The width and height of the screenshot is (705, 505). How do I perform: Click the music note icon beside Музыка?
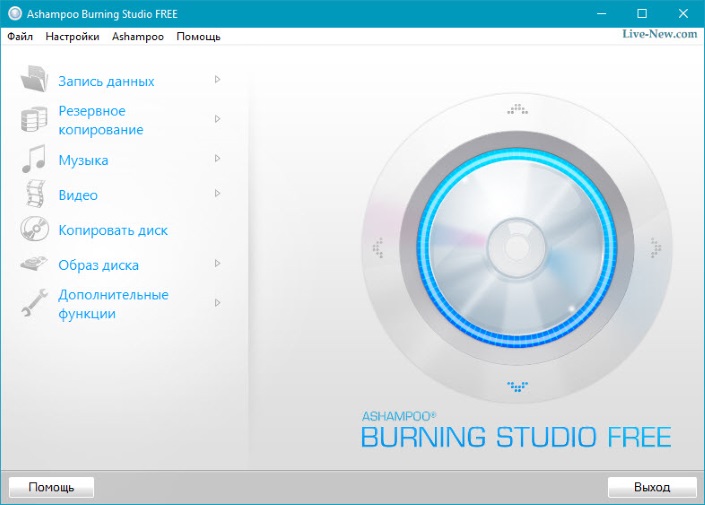[x=34, y=159]
